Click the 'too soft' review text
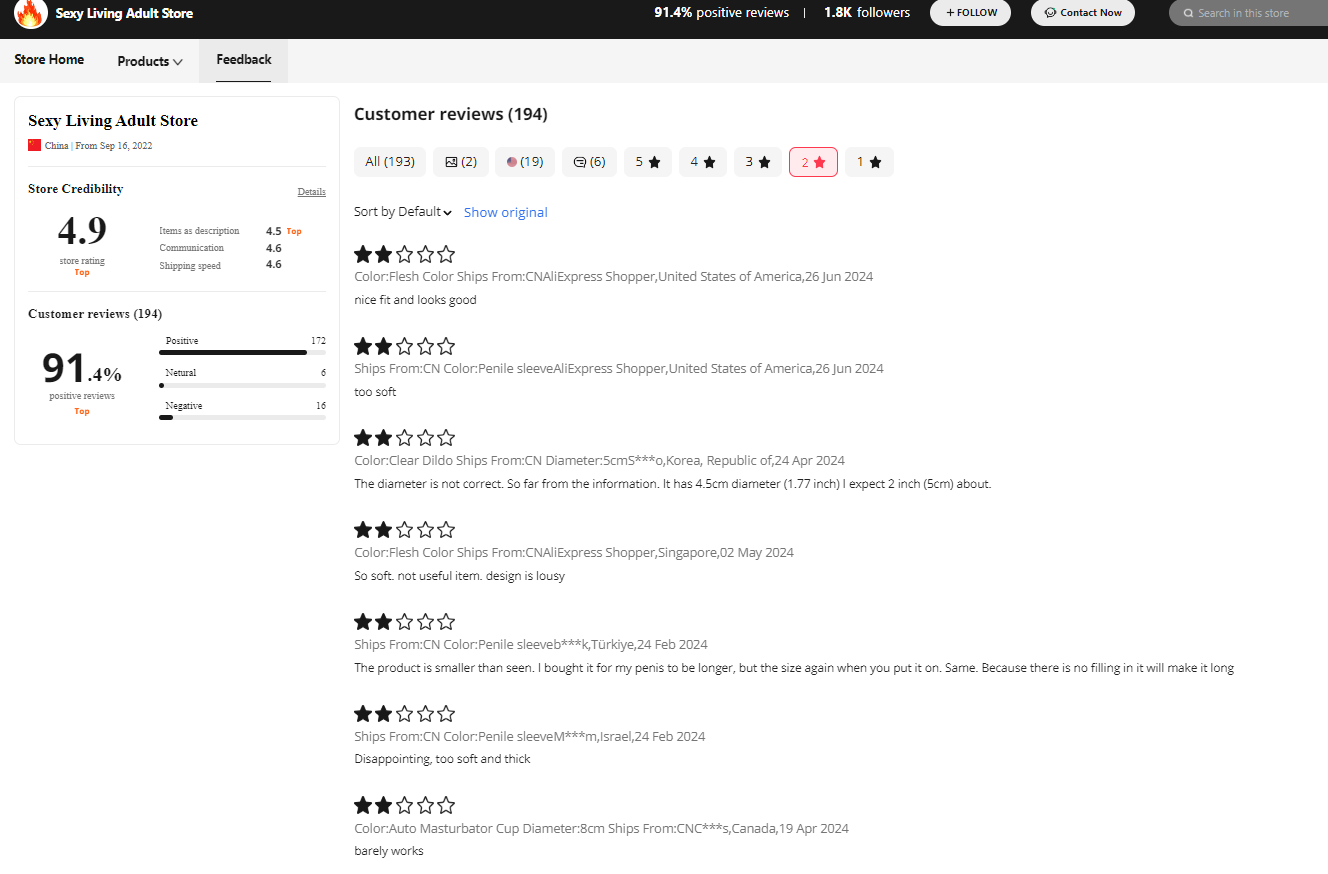 tap(375, 392)
